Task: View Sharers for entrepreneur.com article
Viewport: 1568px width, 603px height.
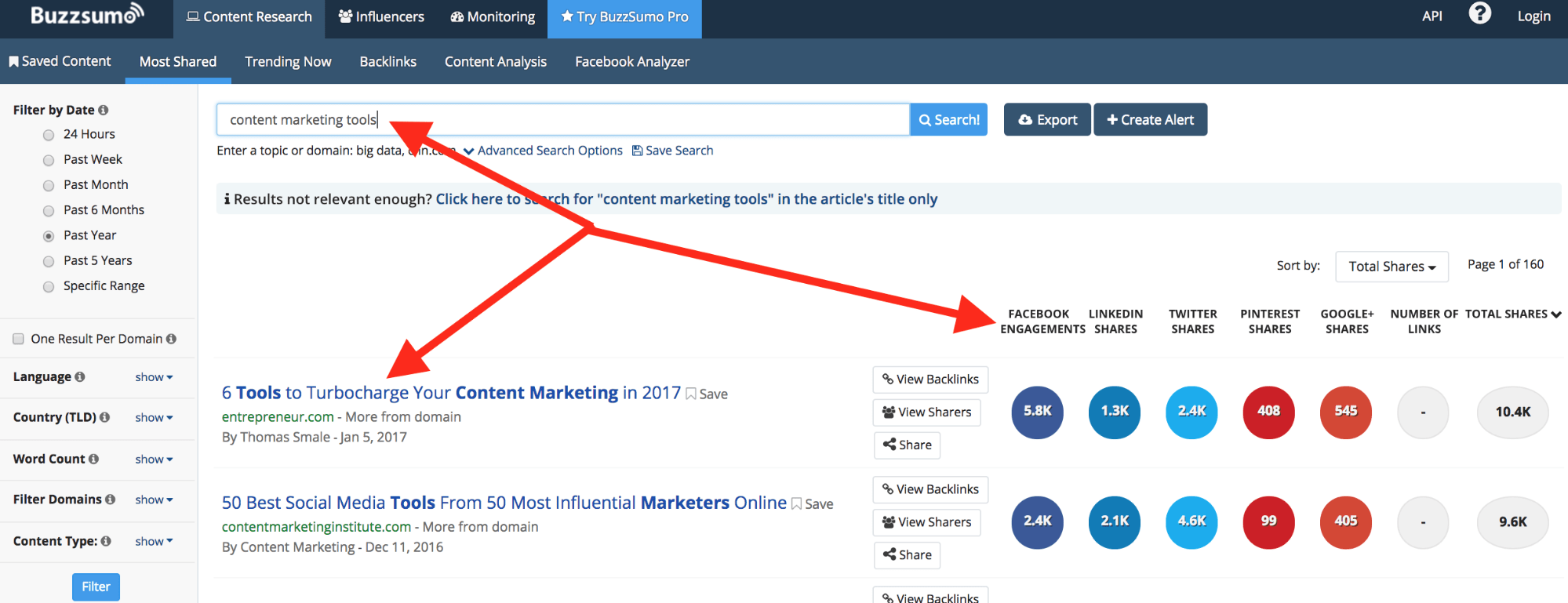Action: click(x=926, y=412)
